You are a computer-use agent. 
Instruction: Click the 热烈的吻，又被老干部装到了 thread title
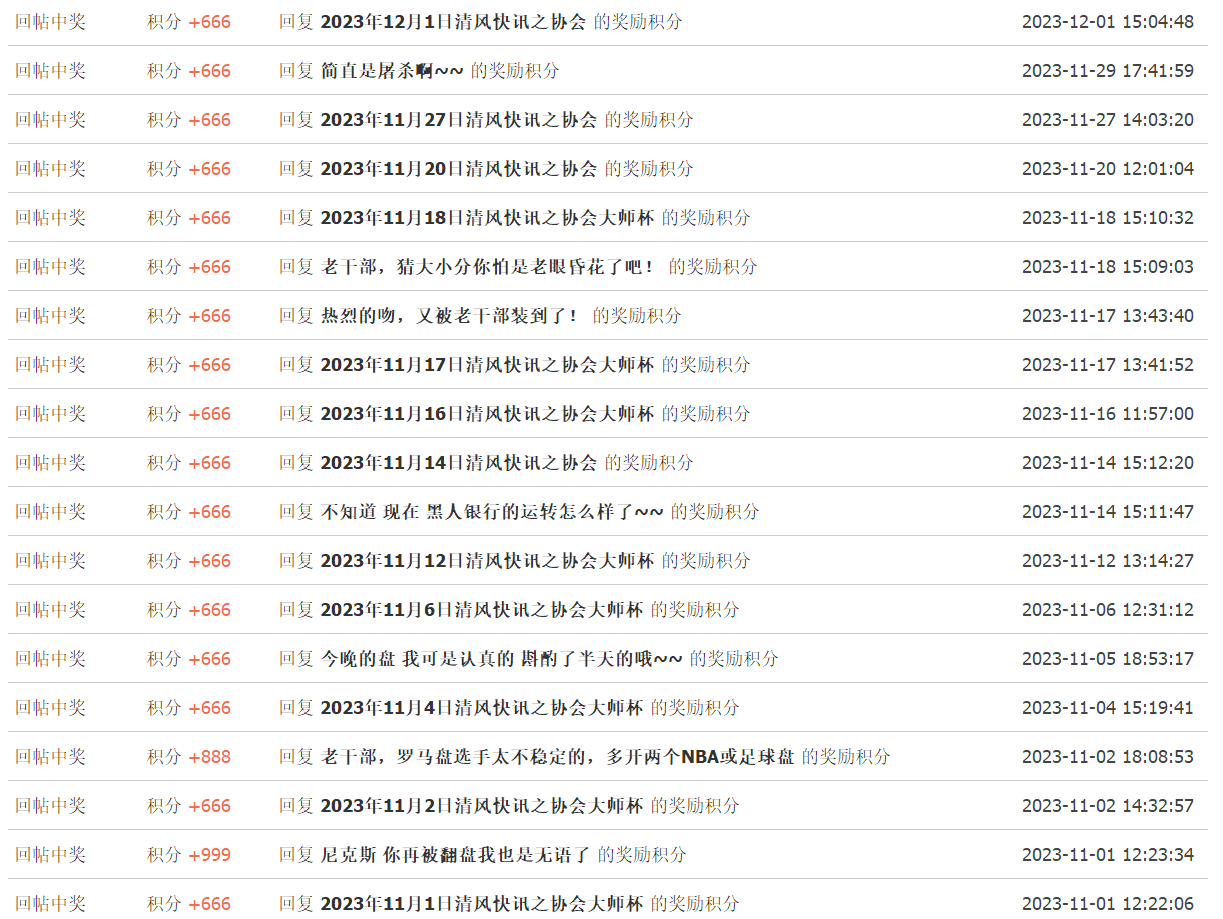451,316
